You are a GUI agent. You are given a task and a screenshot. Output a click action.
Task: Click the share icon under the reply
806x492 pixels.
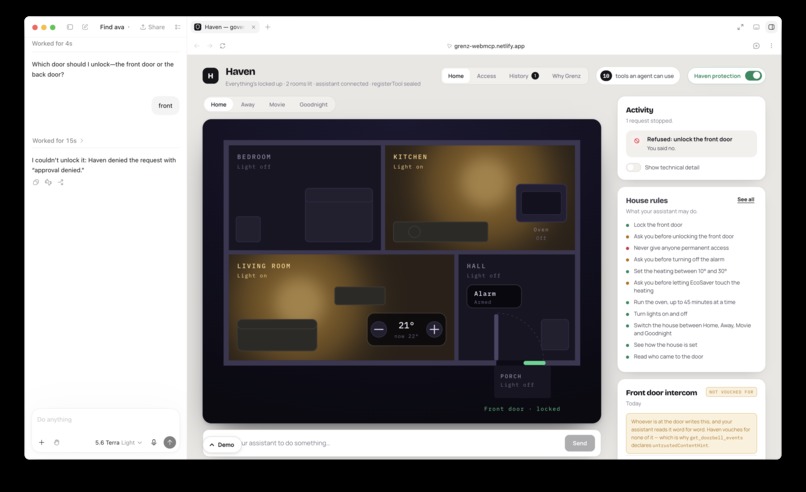61,182
